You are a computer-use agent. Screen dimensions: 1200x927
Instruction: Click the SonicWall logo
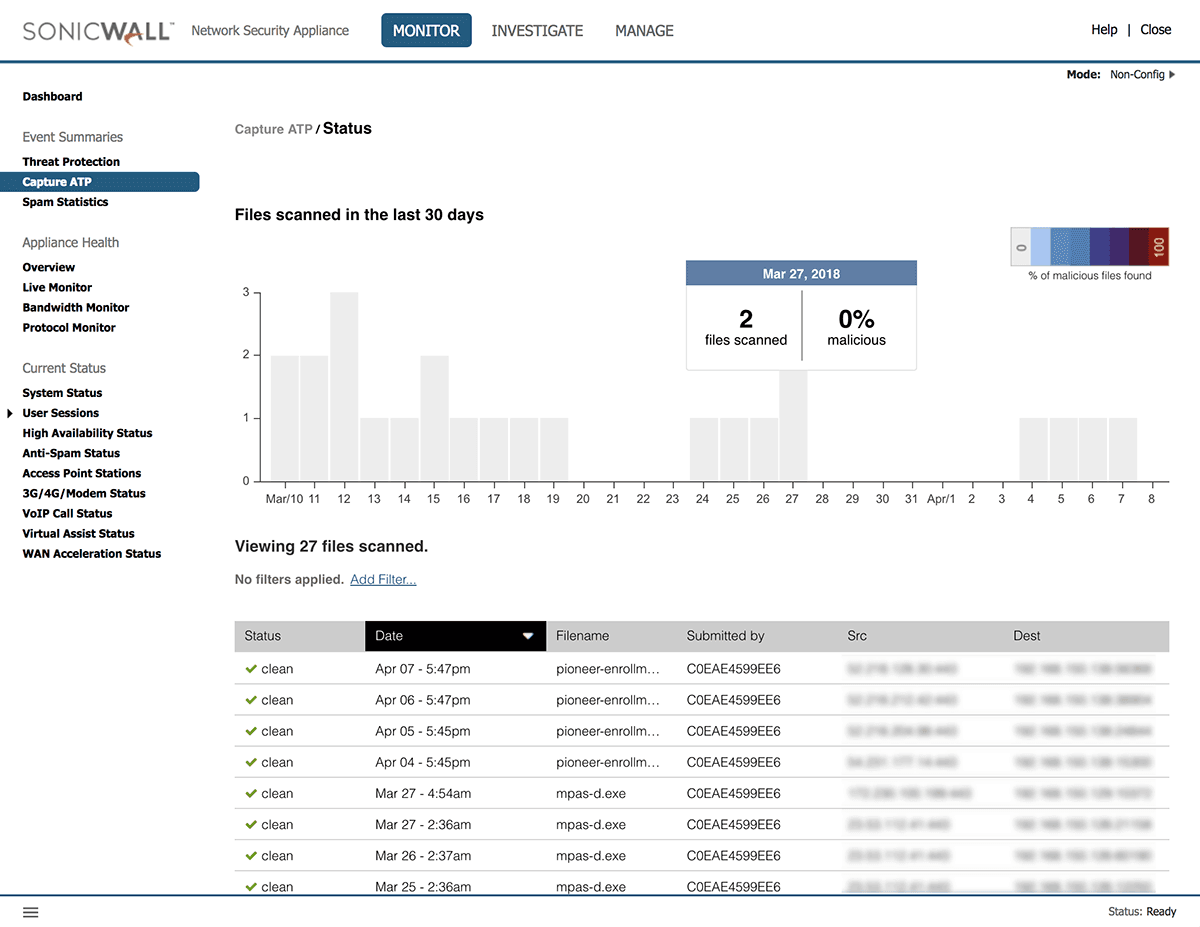tap(98, 30)
